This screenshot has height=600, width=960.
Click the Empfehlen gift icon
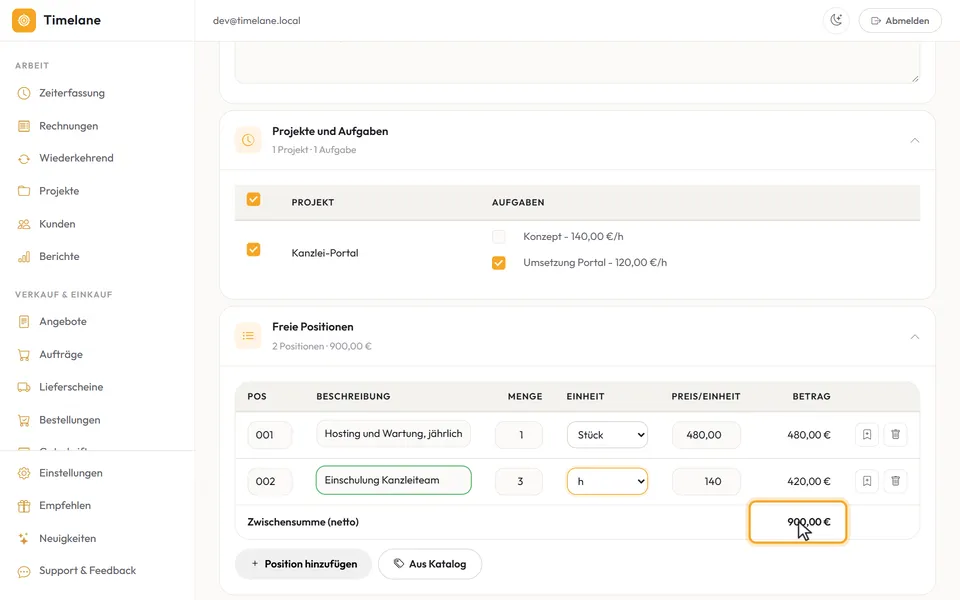point(24,506)
